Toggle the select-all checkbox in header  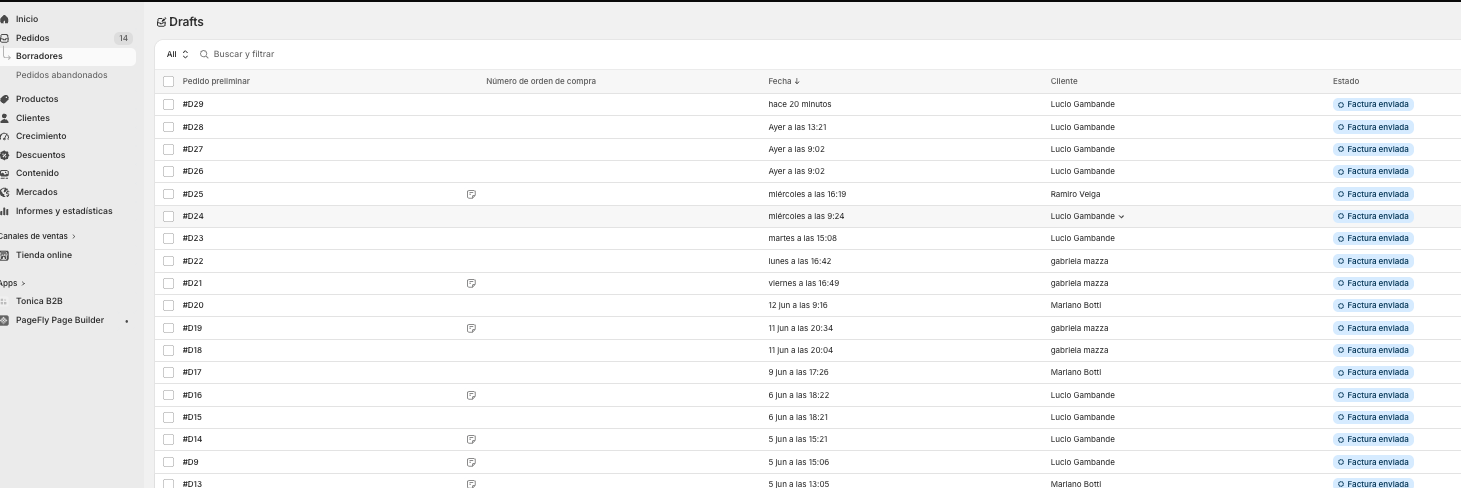coord(168,81)
